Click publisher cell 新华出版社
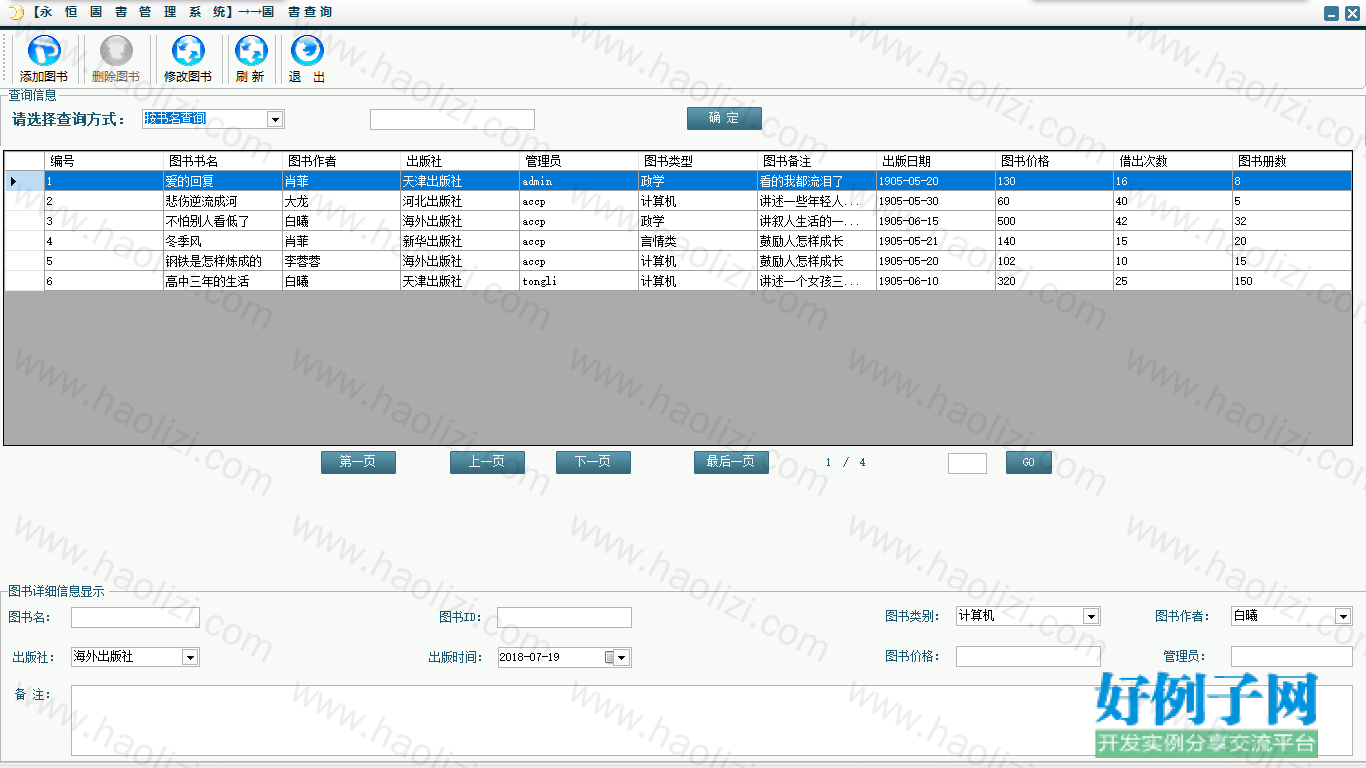 (x=461, y=241)
